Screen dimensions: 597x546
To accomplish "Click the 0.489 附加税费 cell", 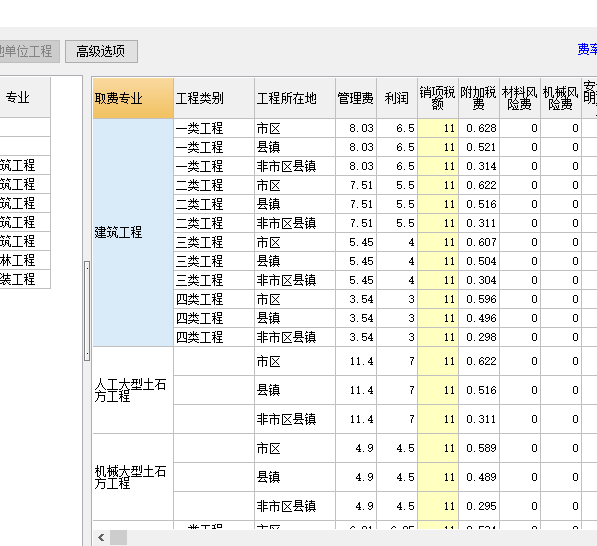I will (x=479, y=477).
